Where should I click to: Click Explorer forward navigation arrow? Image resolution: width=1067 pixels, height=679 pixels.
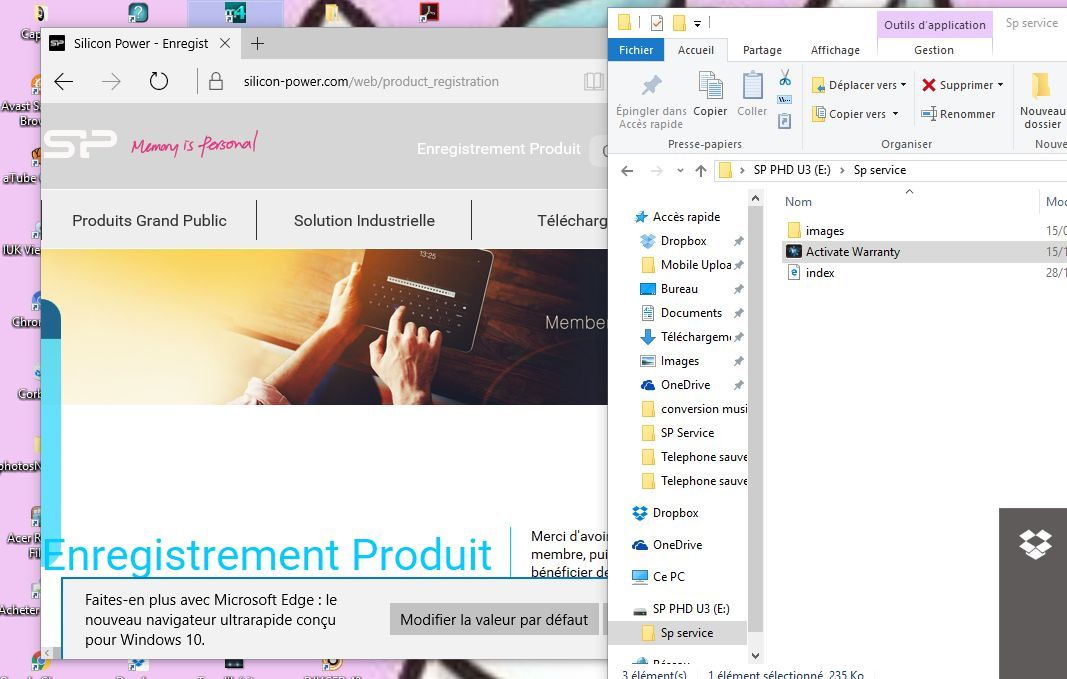657,171
